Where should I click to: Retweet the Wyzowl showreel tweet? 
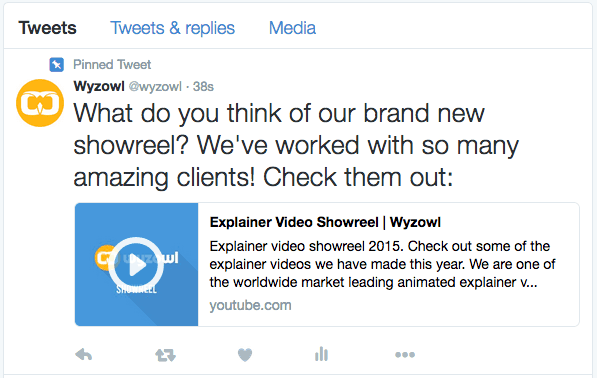pyautogui.click(x=165, y=355)
